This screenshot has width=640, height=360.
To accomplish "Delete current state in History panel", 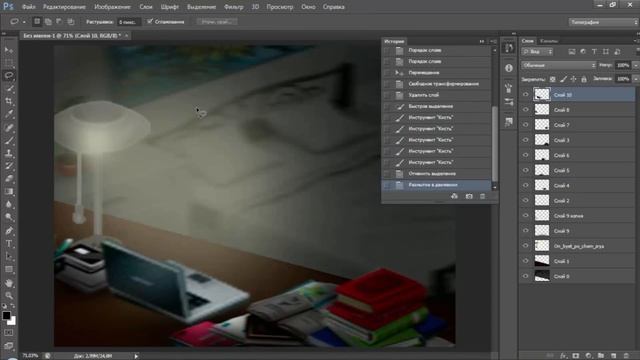I will (x=482, y=196).
